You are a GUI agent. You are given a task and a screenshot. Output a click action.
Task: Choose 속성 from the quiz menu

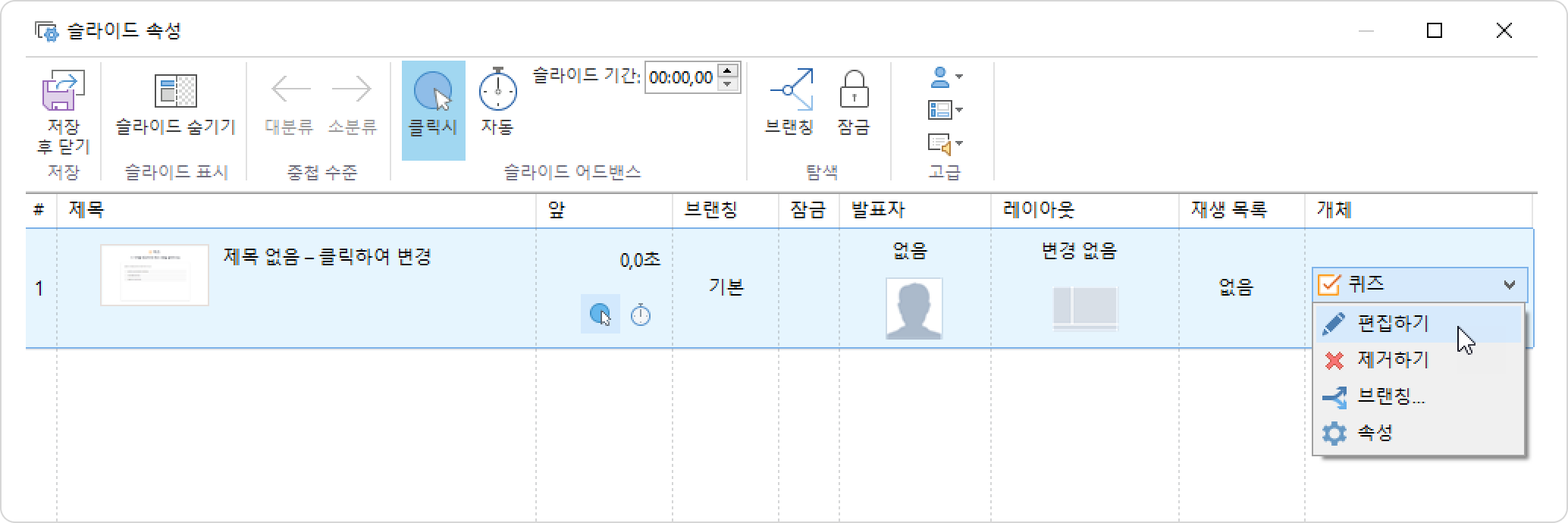pyautogui.click(x=1374, y=433)
